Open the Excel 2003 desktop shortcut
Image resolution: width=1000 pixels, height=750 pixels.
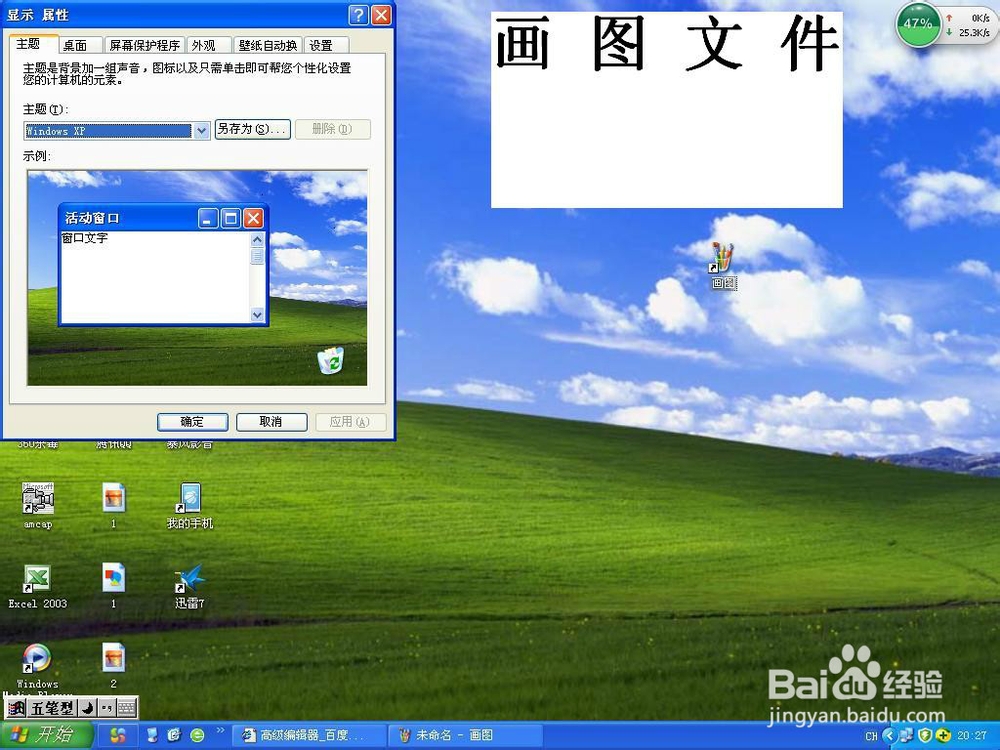pos(37,586)
